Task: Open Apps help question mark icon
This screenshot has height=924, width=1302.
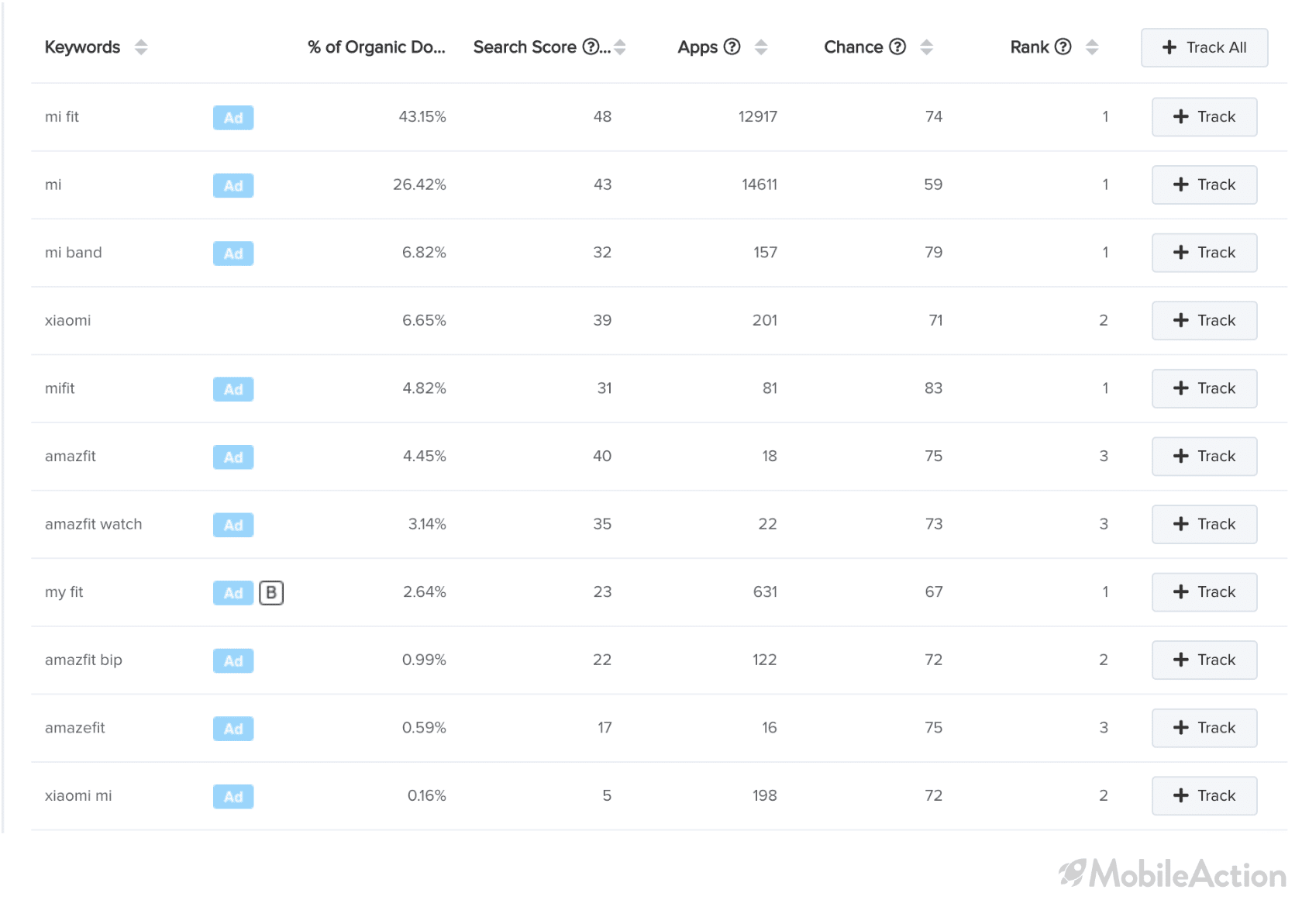Action: pyautogui.click(x=732, y=47)
